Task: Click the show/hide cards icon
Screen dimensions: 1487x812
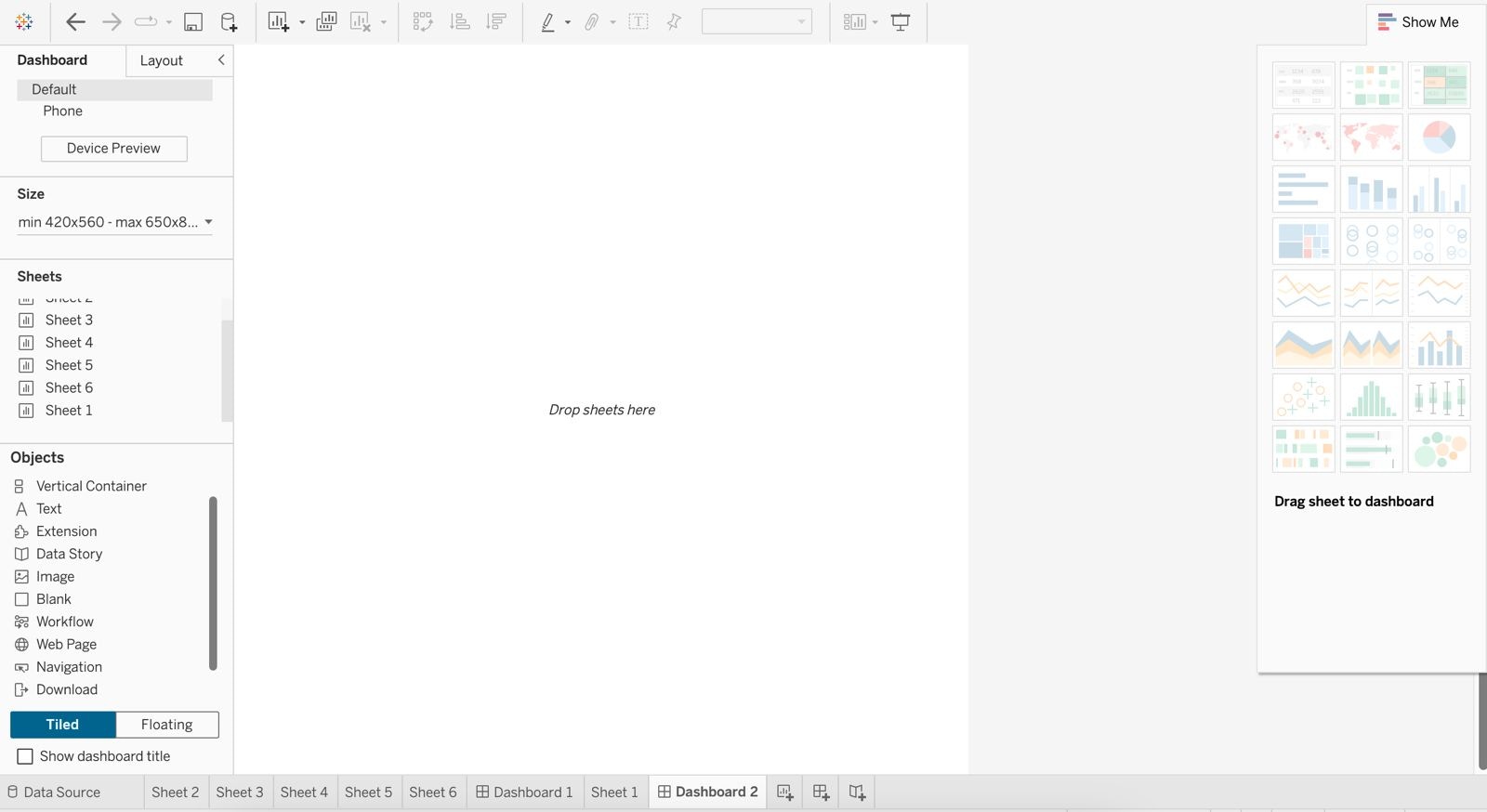Action: pyautogui.click(x=855, y=21)
